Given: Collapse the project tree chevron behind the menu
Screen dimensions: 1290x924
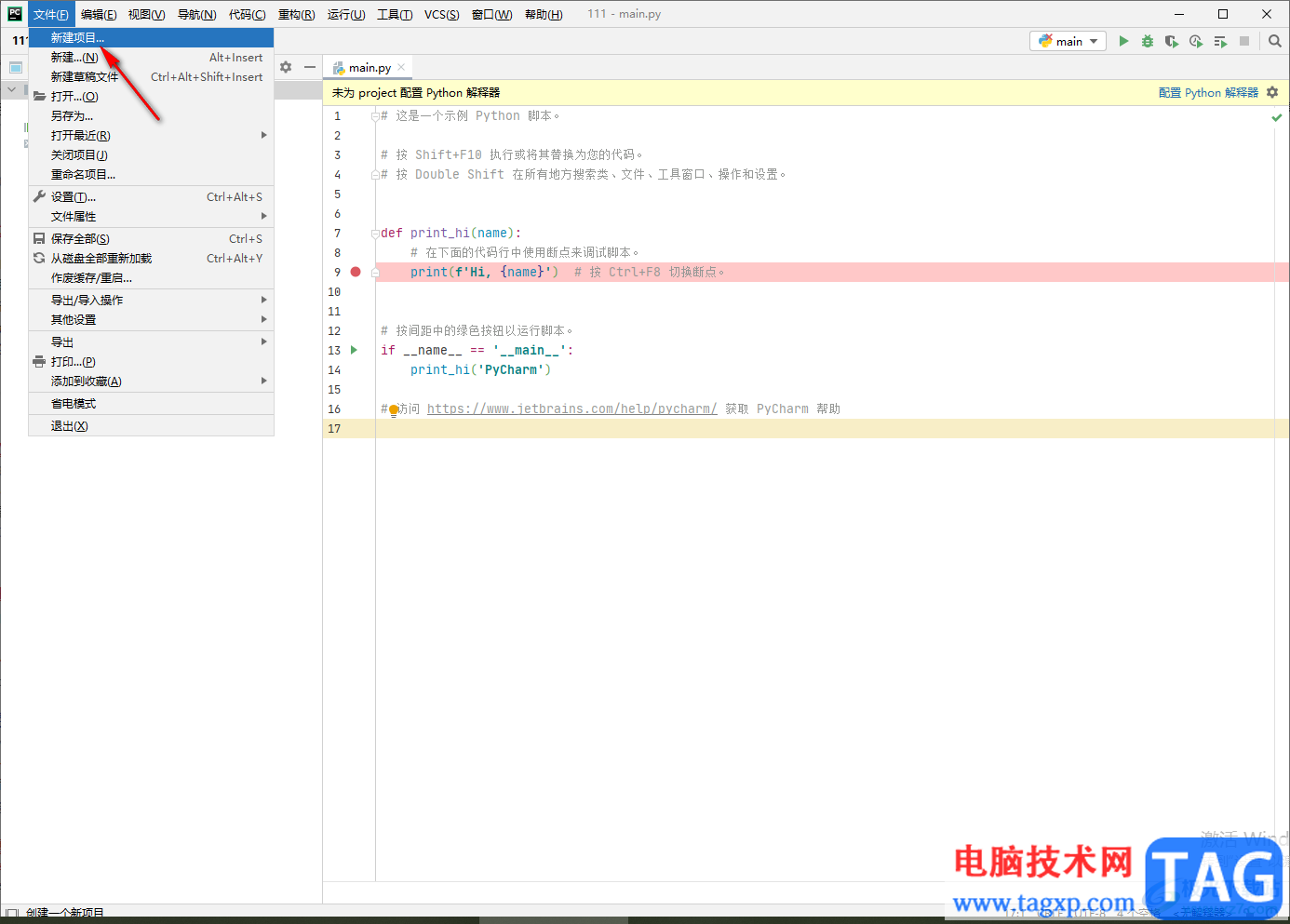Looking at the screenshot, I should pyautogui.click(x=12, y=90).
